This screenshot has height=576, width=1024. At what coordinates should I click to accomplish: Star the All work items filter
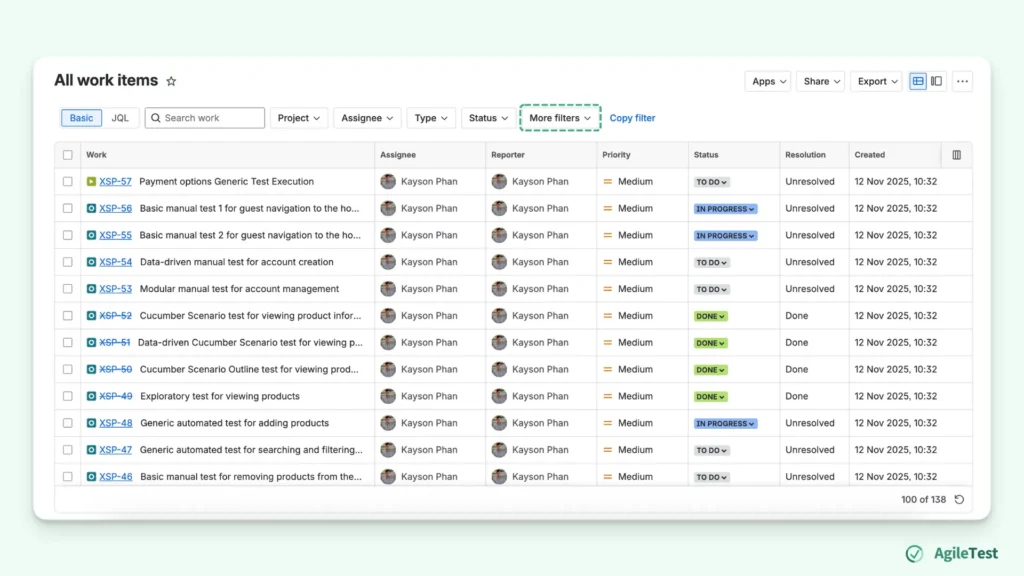[x=171, y=82]
